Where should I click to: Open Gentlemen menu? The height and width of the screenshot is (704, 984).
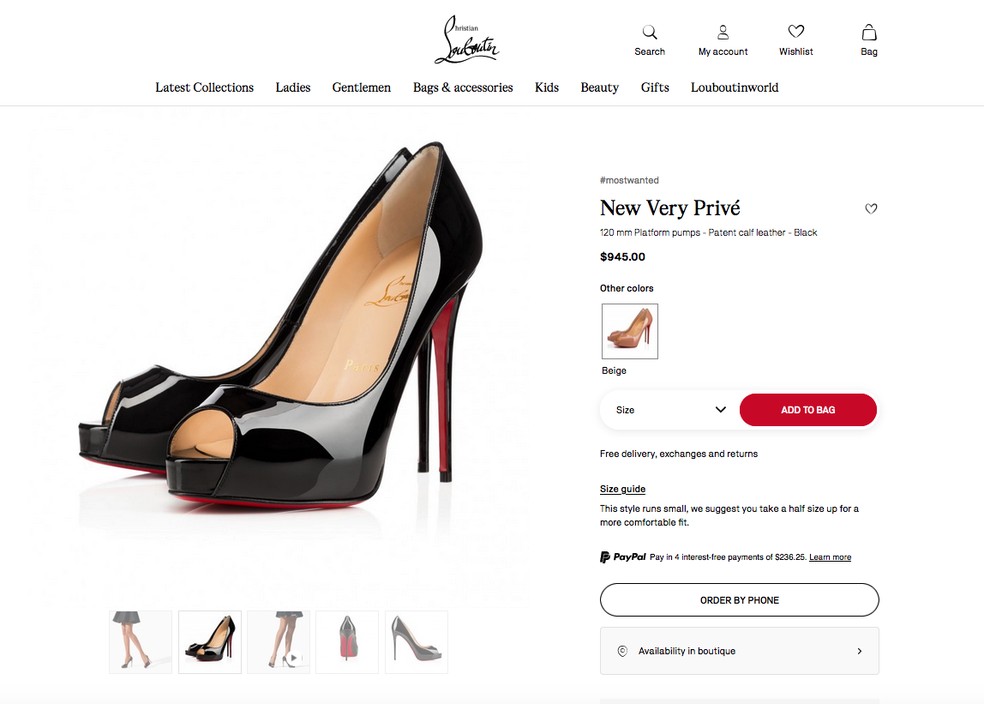pos(361,87)
